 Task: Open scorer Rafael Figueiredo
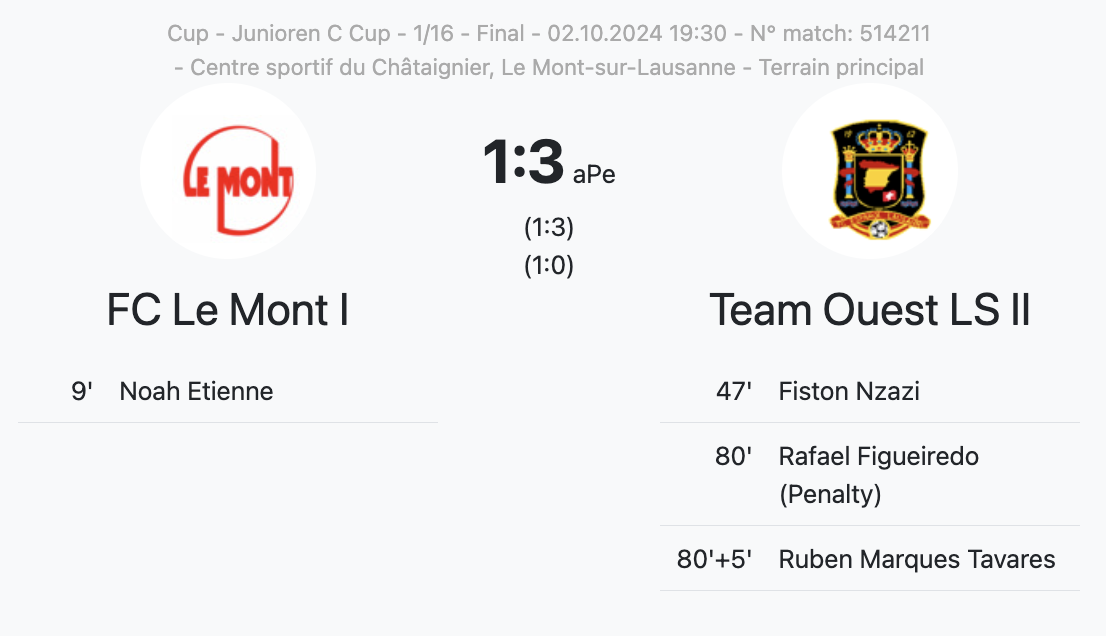(x=879, y=457)
